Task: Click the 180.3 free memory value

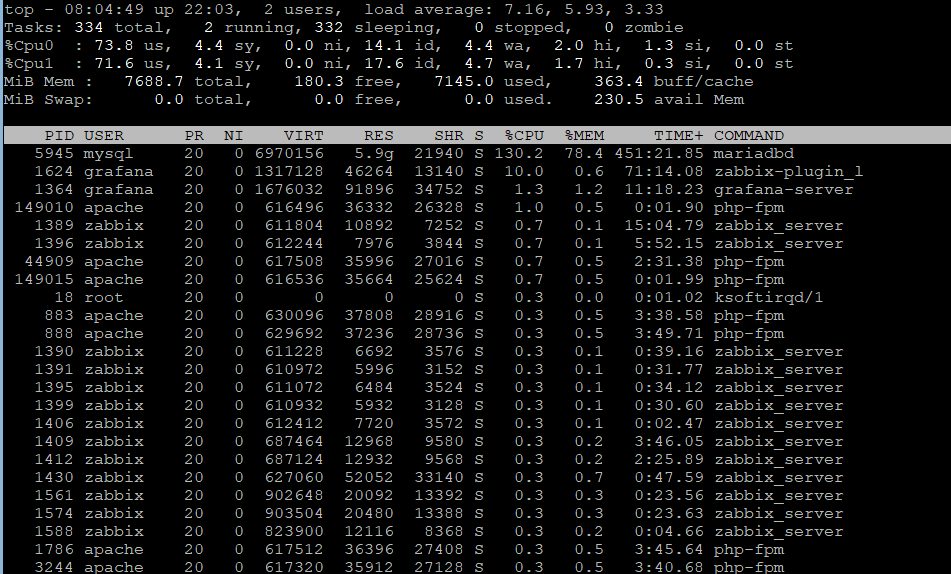Action: point(319,82)
